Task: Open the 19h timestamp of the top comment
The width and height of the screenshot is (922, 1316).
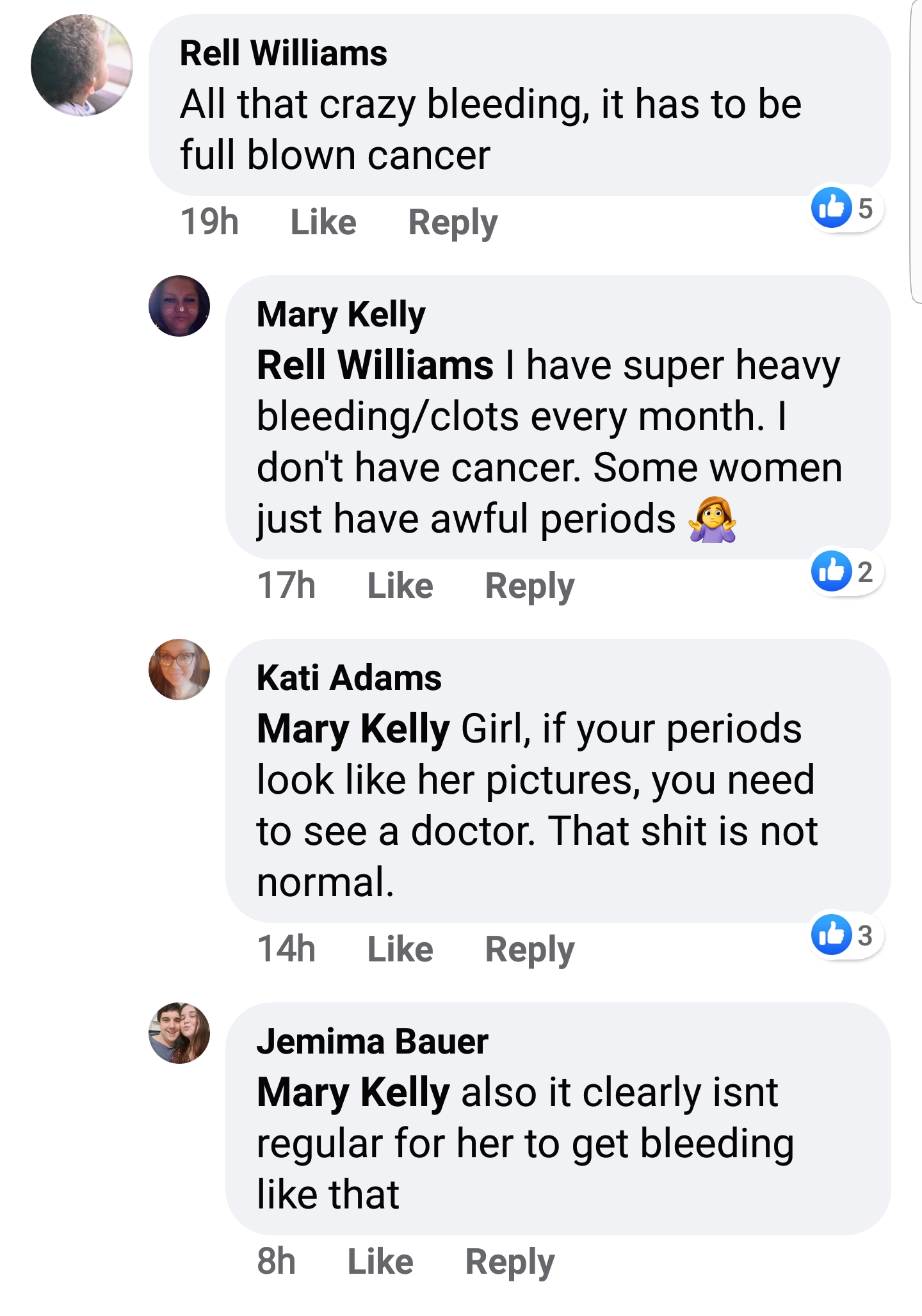Action: pos(209,222)
